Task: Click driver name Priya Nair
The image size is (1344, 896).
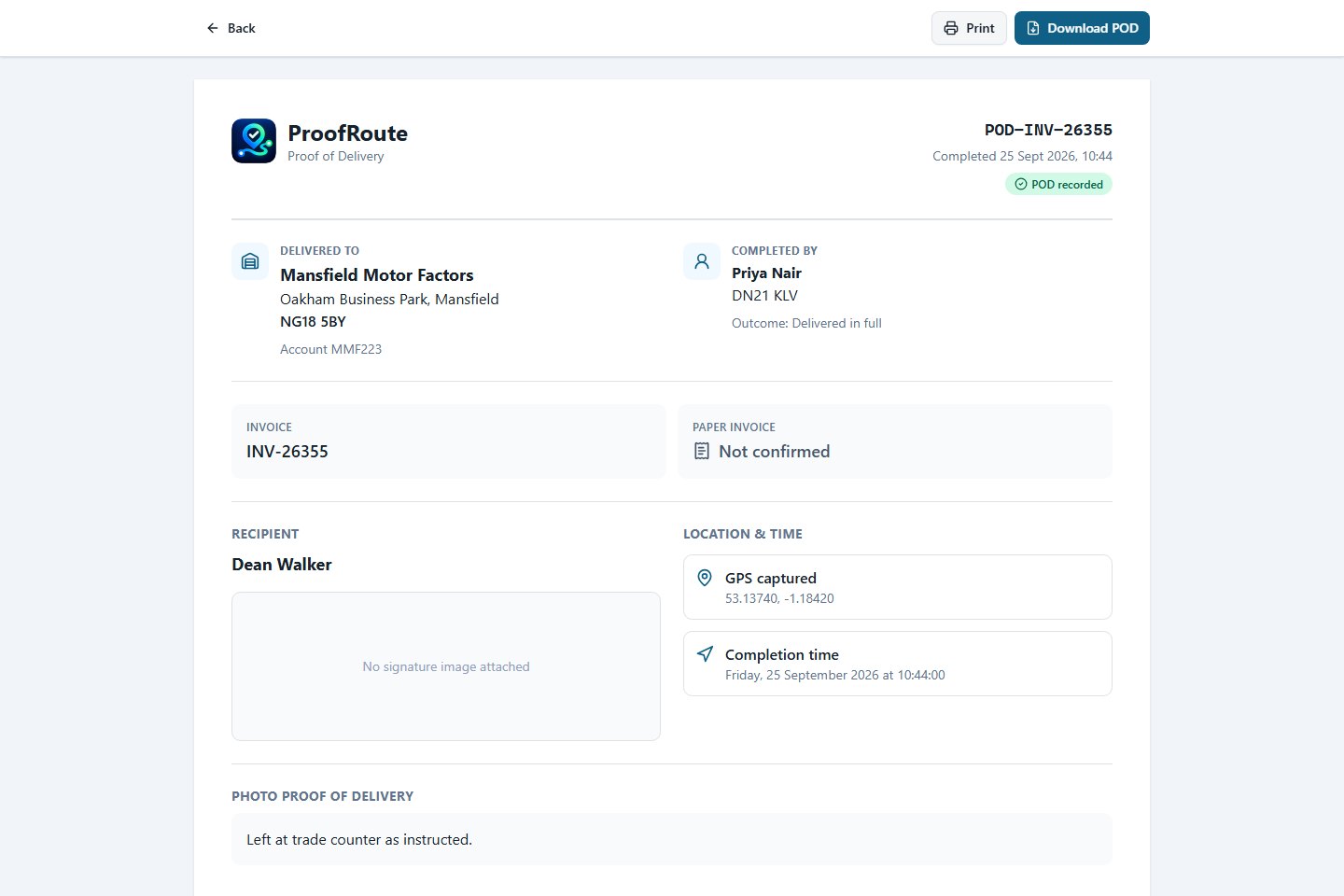Action: [x=766, y=273]
